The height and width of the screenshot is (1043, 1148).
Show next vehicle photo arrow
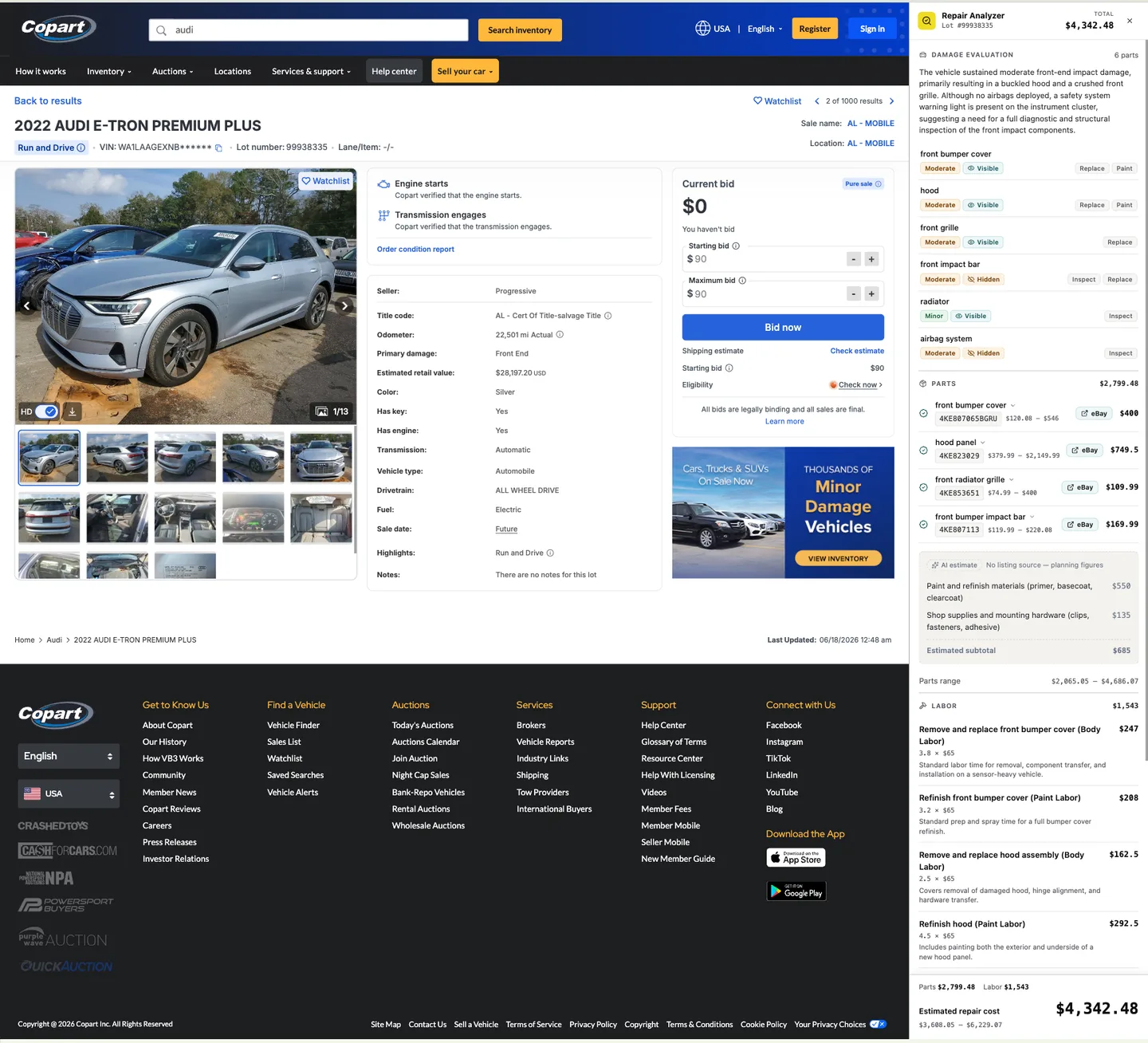pos(344,305)
